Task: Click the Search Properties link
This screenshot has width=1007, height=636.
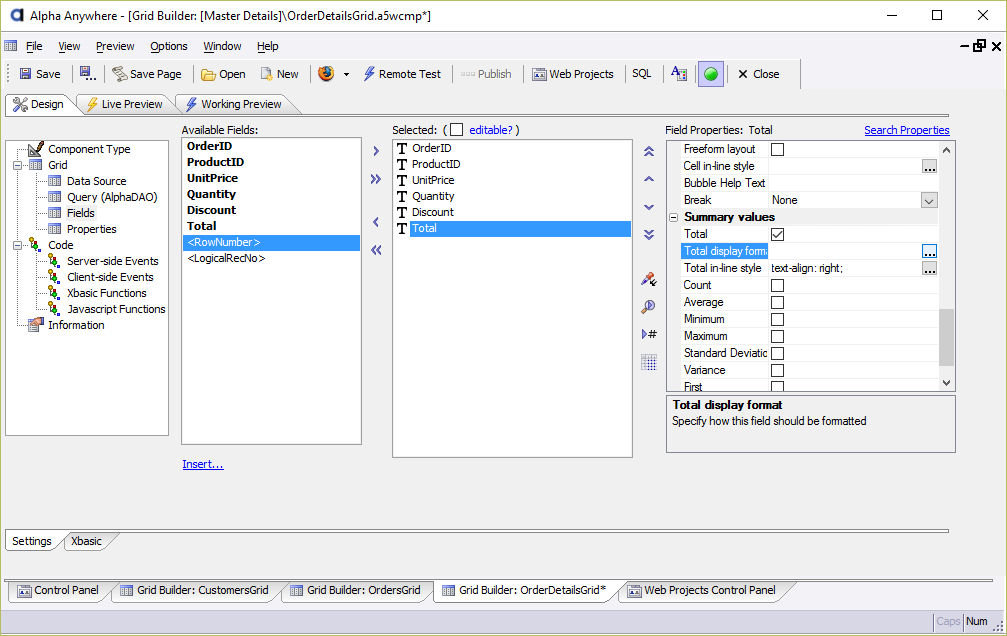Action: [x=906, y=130]
